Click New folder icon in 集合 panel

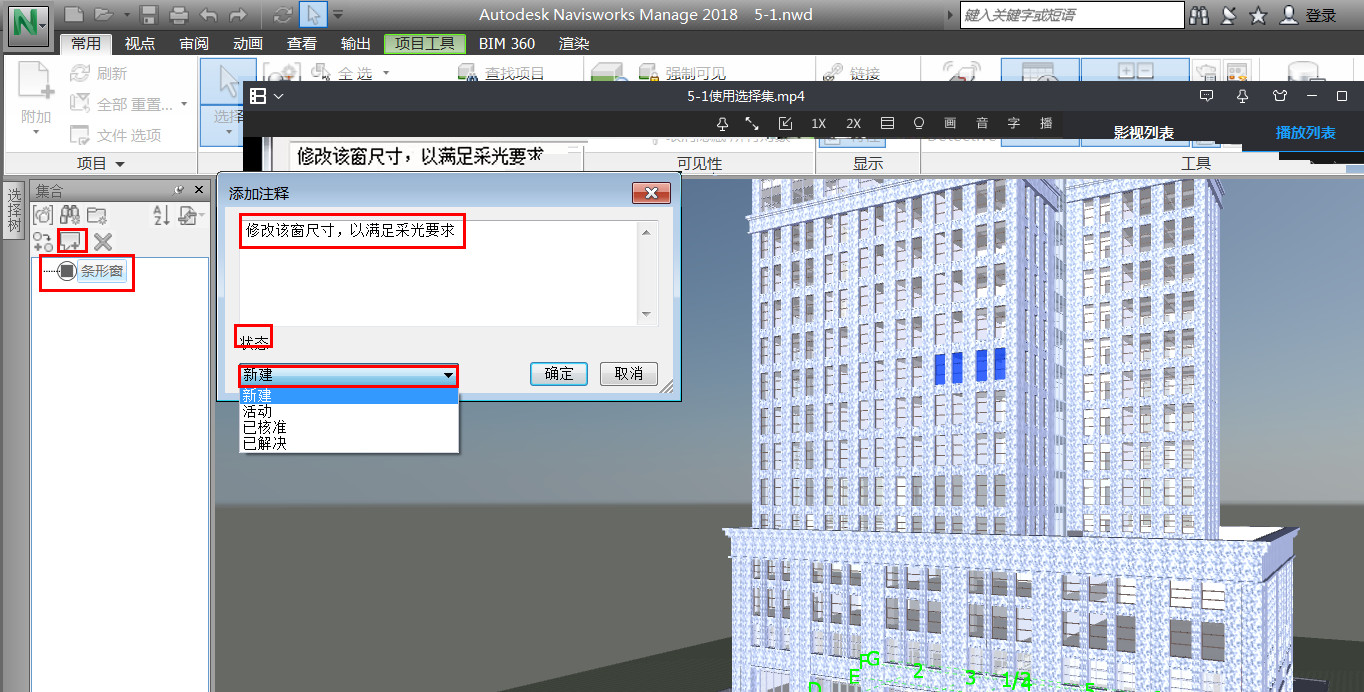point(97,214)
